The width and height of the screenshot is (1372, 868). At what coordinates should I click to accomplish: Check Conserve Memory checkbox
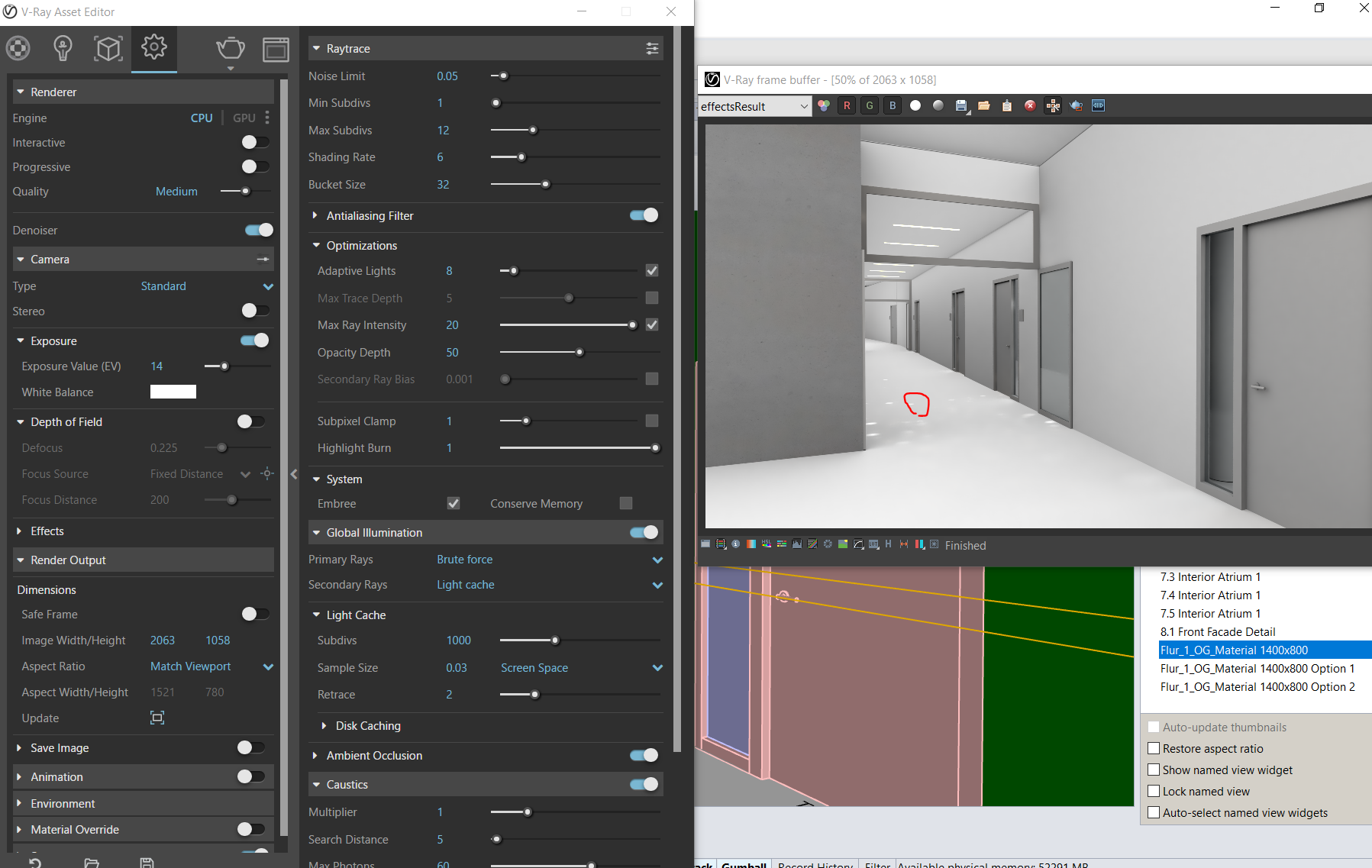(626, 503)
